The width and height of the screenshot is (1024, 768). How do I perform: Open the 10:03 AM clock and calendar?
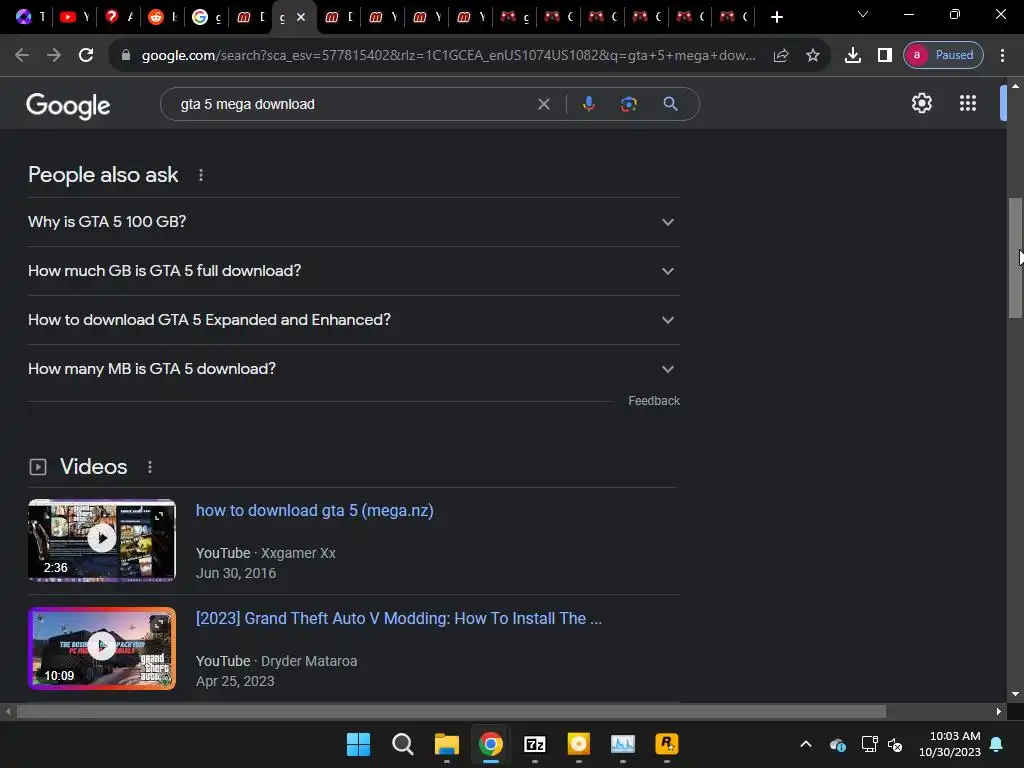pyautogui.click(x=950, y=744)
